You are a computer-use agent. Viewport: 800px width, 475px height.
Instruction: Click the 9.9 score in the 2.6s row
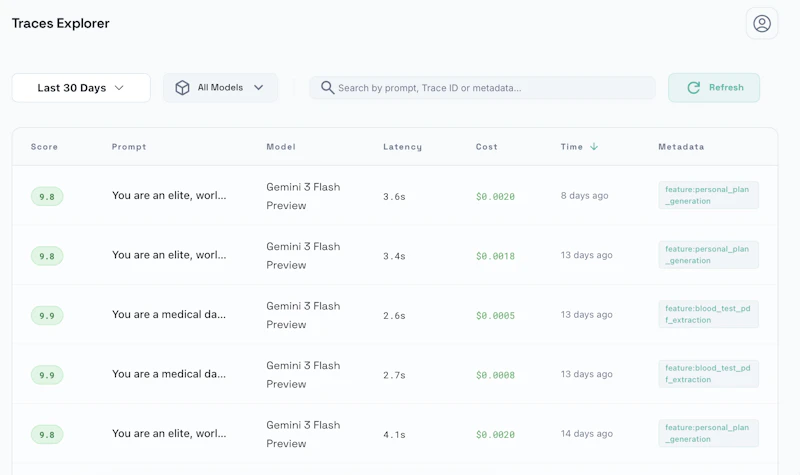47,316
